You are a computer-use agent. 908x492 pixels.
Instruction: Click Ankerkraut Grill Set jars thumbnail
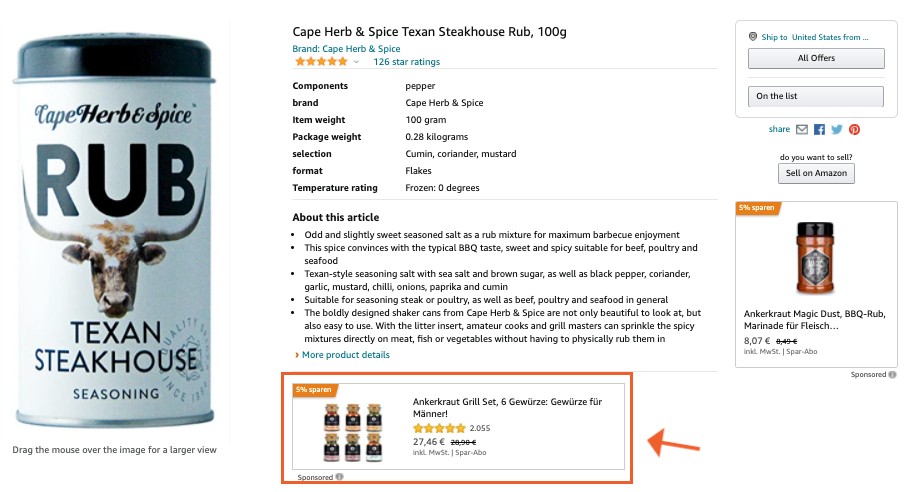click(349, 431)
